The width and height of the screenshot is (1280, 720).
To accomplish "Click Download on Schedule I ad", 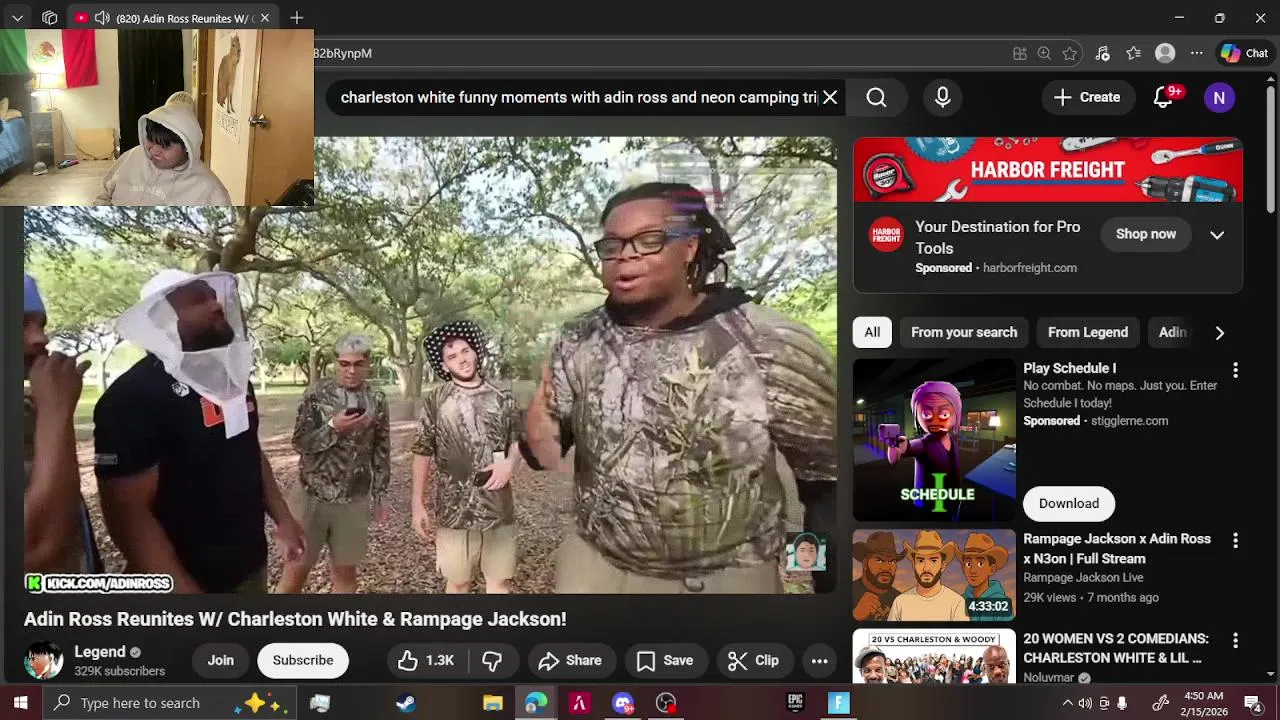I will [1068, 503].
